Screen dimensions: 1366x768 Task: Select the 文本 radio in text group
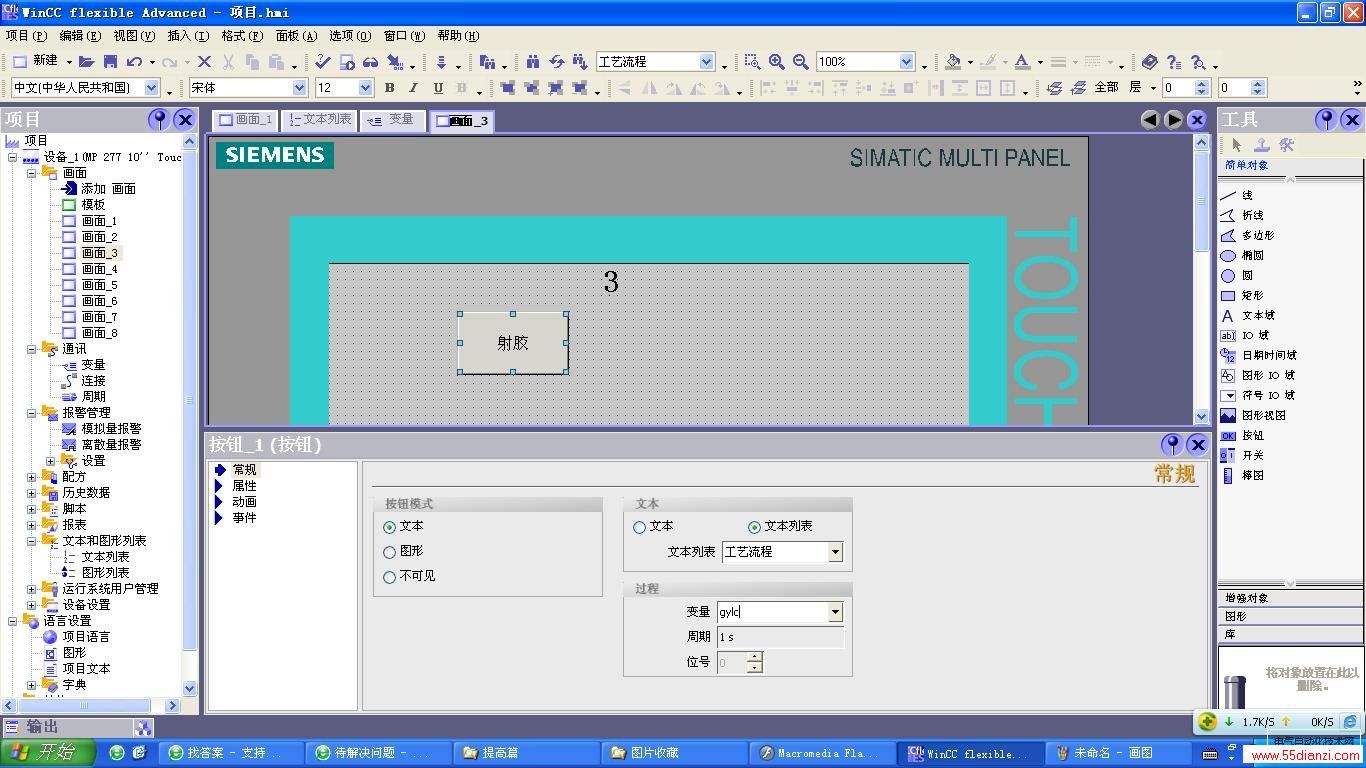pos(640,527)
